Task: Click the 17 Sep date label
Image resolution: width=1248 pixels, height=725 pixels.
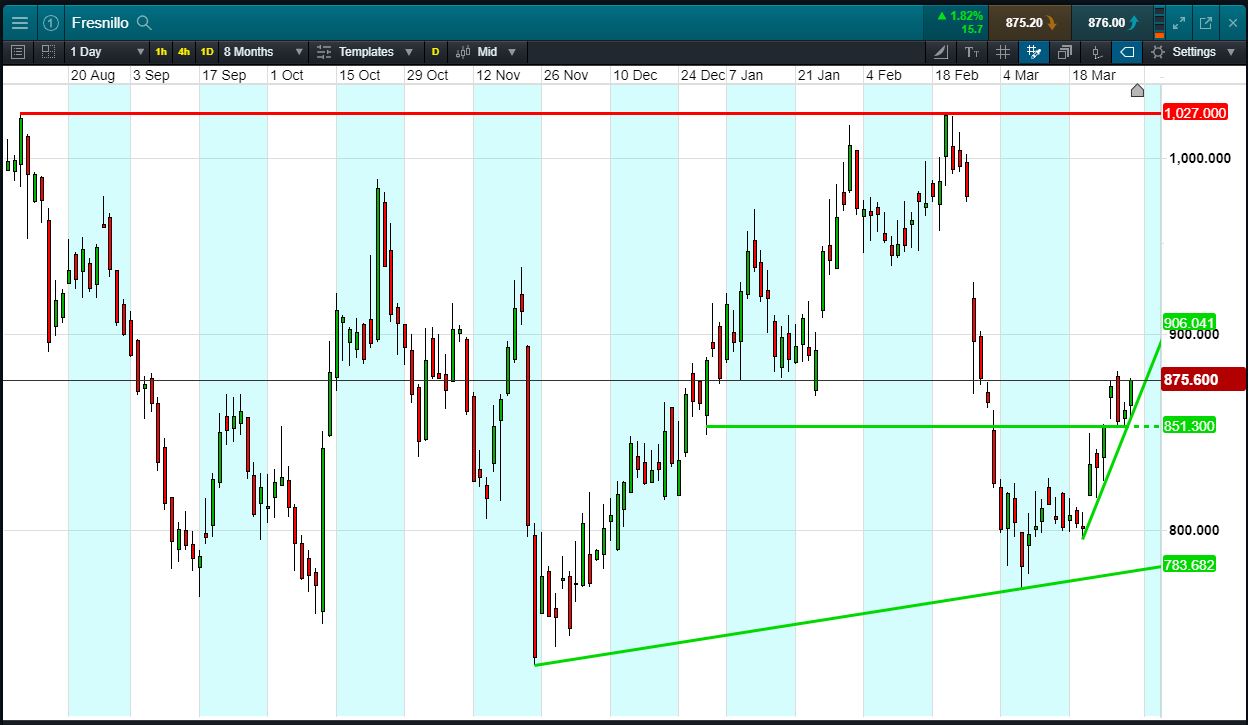Action: pos(224,75)
